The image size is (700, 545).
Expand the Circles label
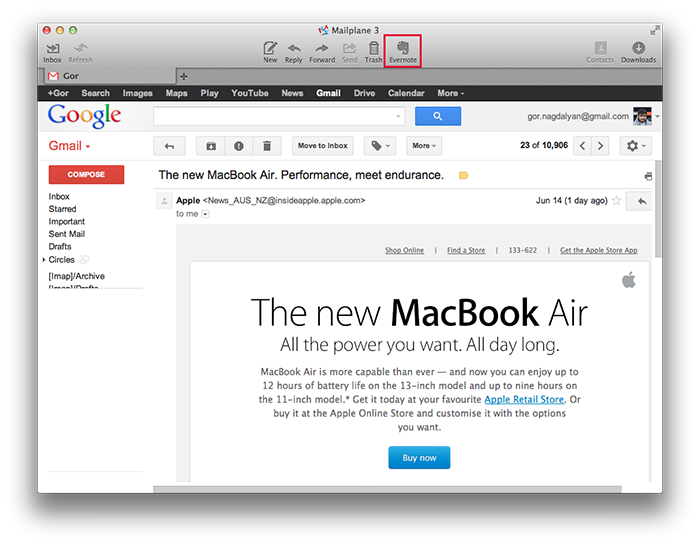coord(44,260)
